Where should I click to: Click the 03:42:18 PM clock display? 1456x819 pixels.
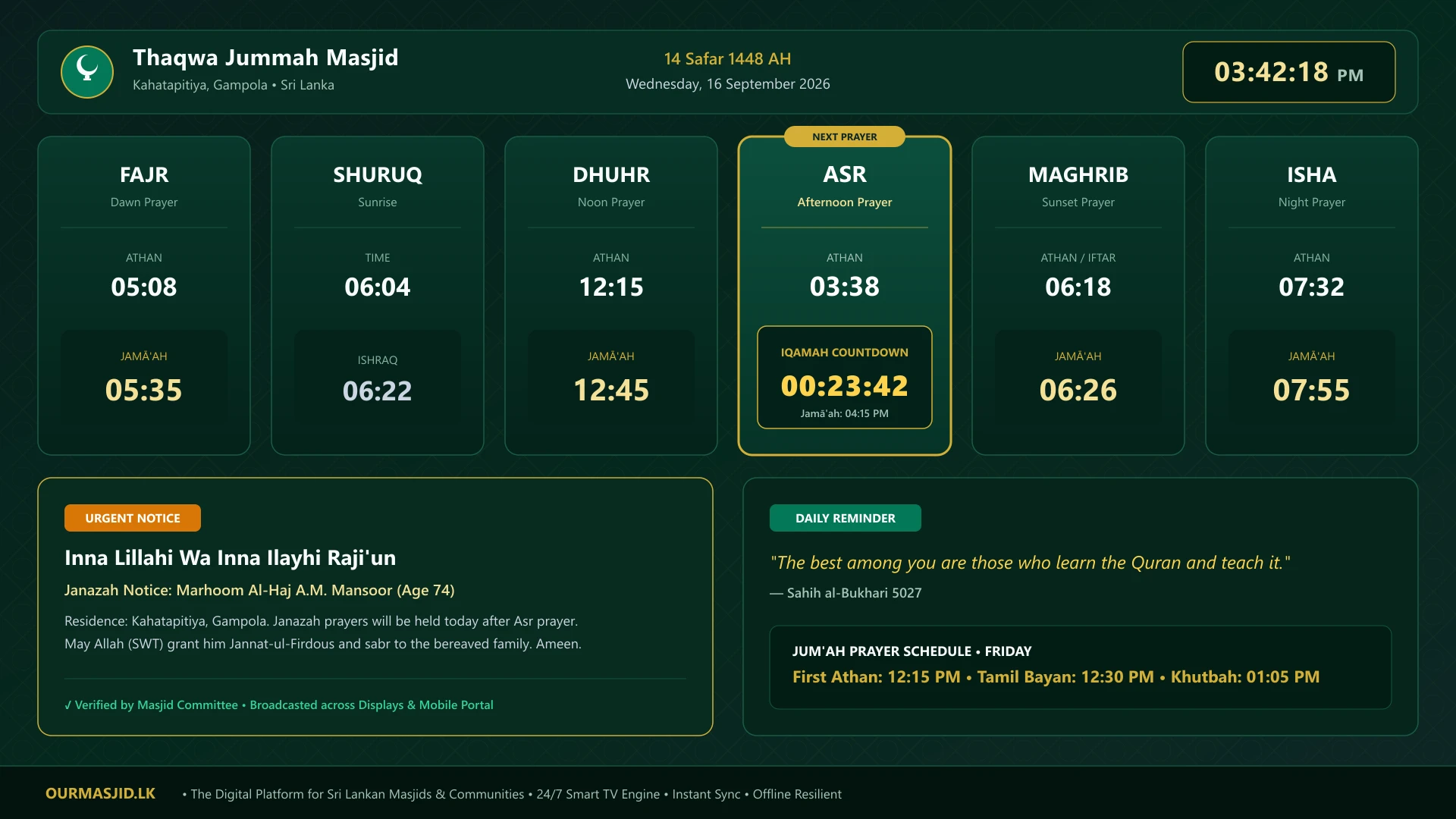pos(1288,72)
